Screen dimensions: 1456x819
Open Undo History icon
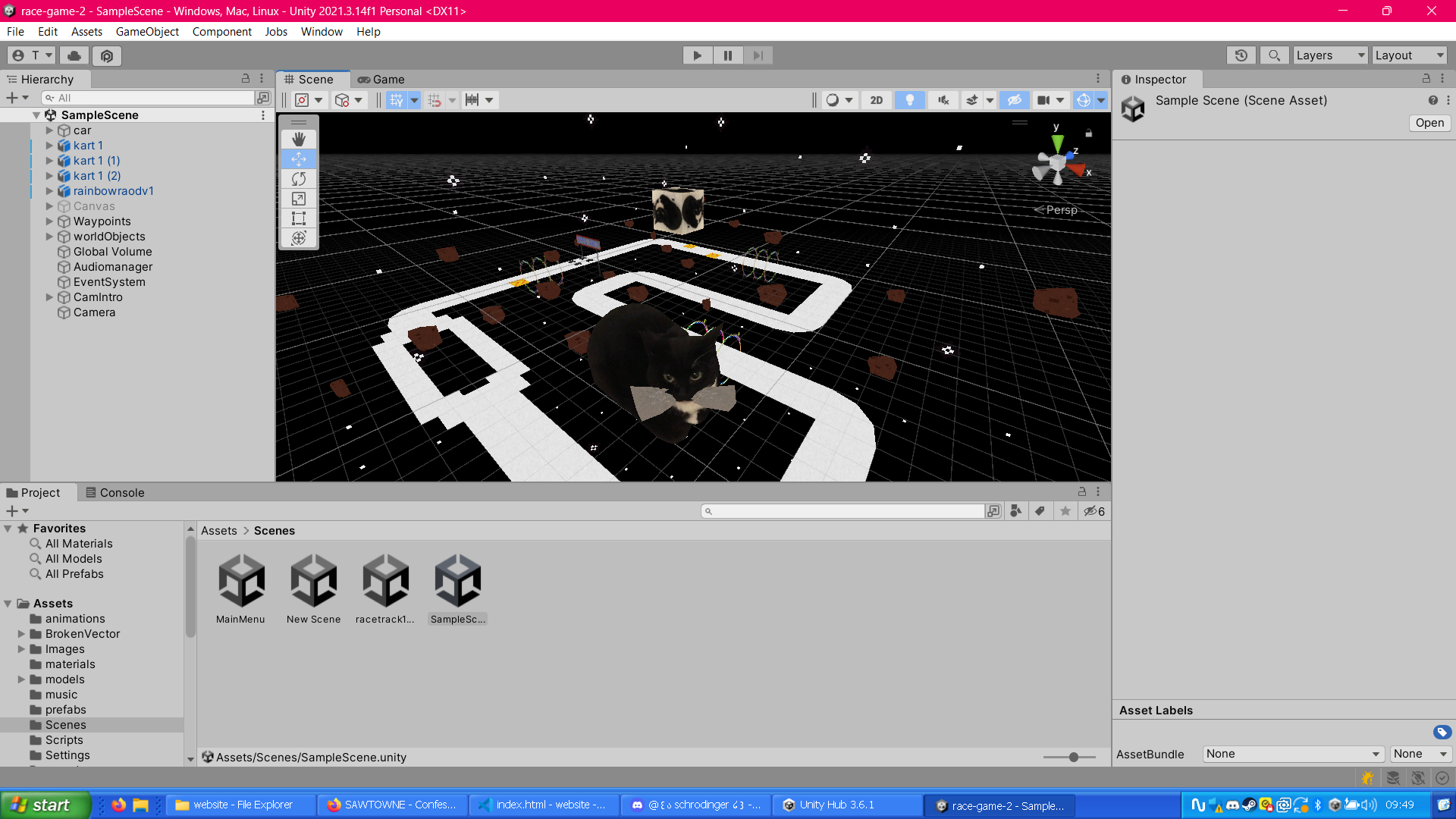click(x=1241, y=55)
